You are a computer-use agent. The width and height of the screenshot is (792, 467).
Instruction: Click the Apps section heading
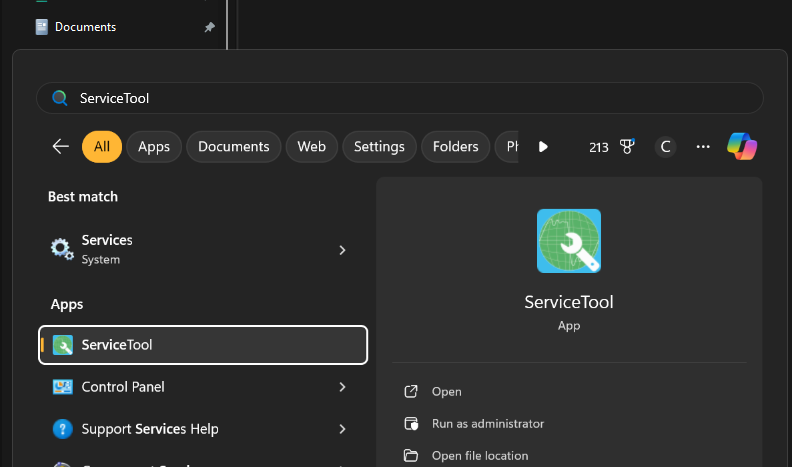[67, 304]
